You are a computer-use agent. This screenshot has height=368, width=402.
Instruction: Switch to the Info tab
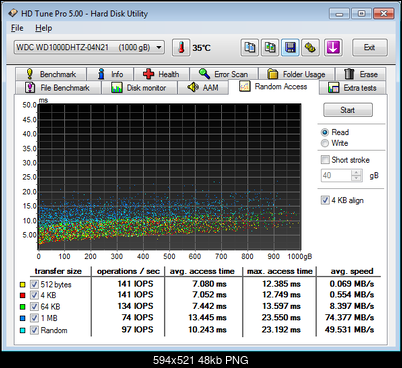[x=110, y=74]
